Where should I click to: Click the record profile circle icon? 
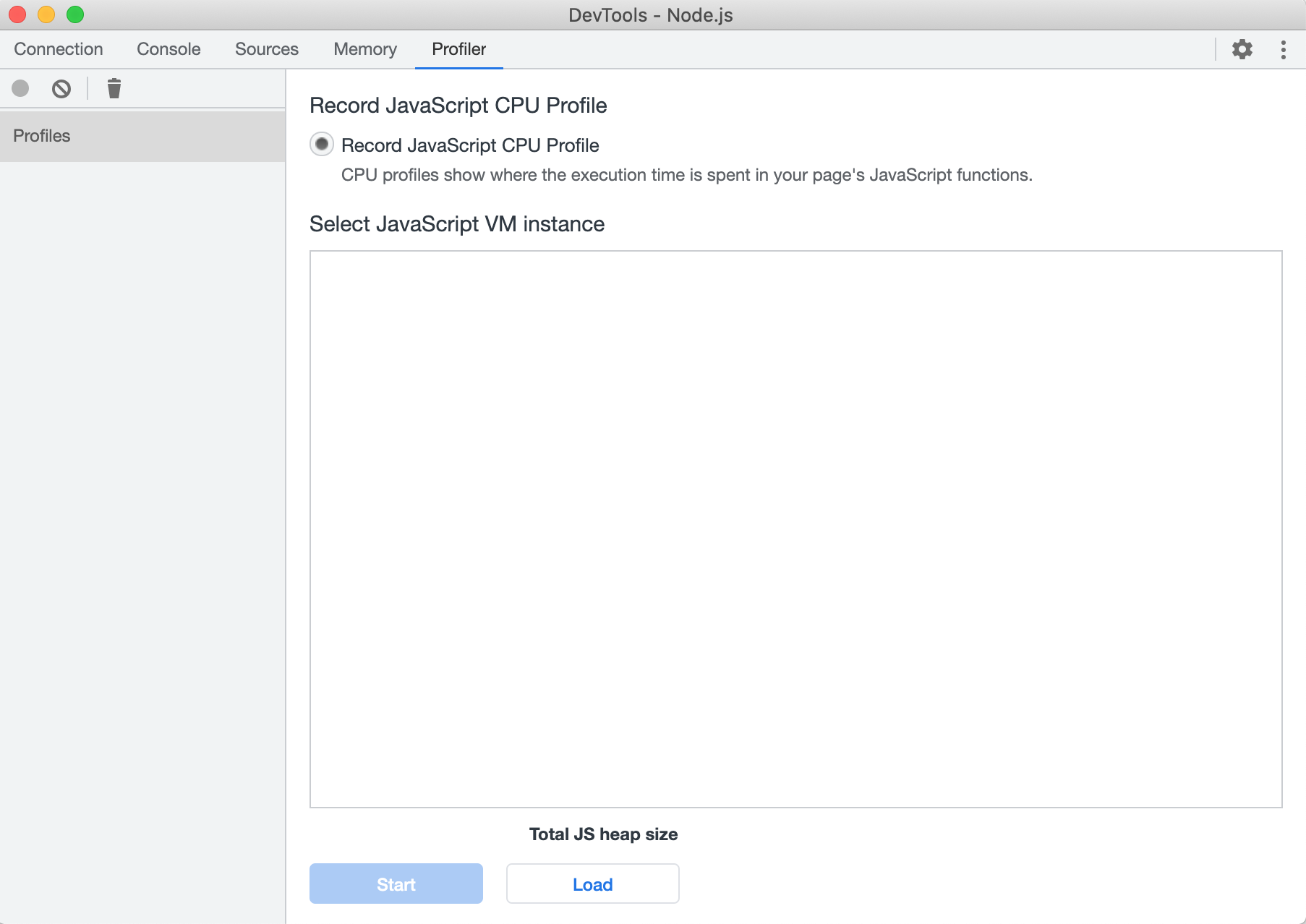20,88
